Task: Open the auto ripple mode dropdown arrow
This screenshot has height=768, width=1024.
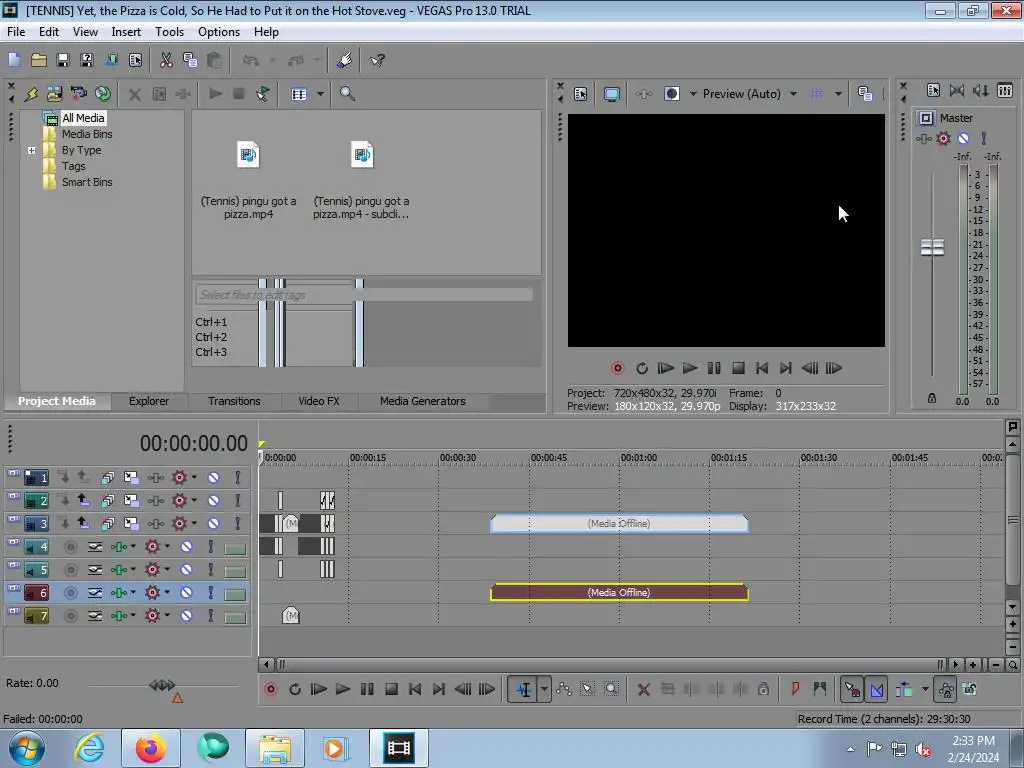Action: pos(925,689)
